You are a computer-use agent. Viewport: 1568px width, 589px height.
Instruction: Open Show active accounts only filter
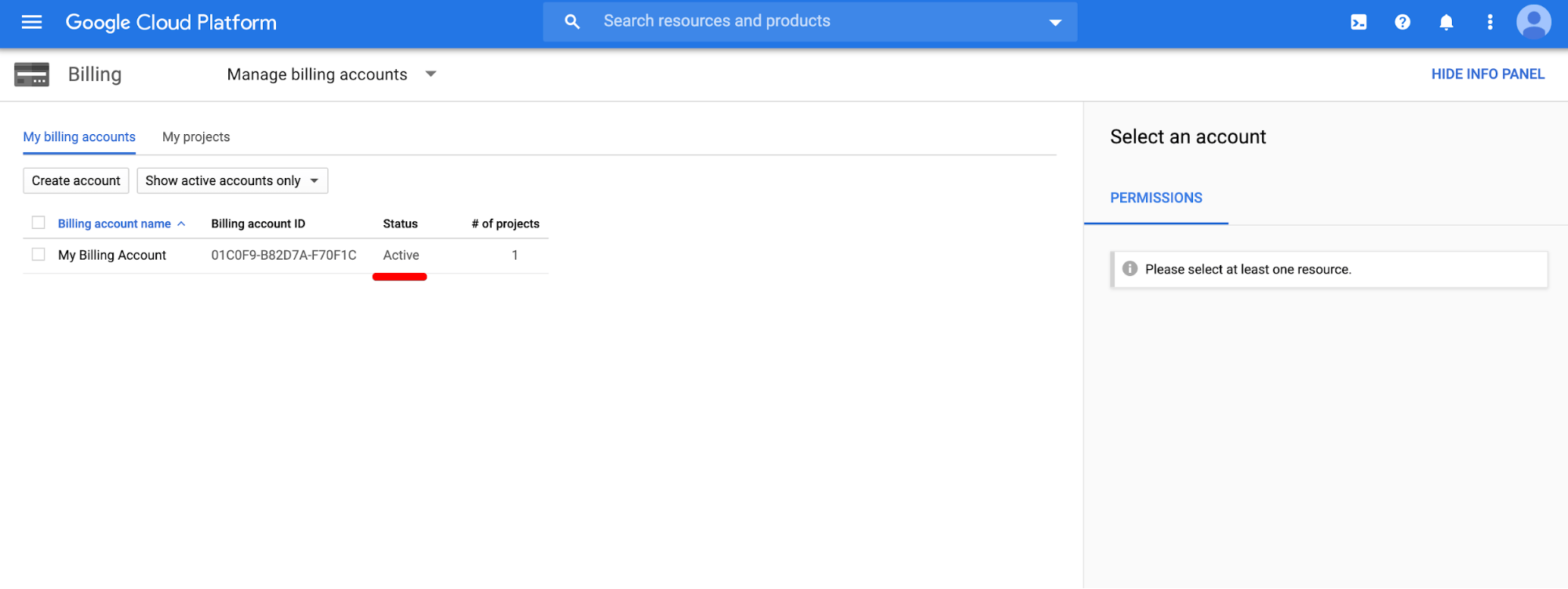[x=232, y=180]
